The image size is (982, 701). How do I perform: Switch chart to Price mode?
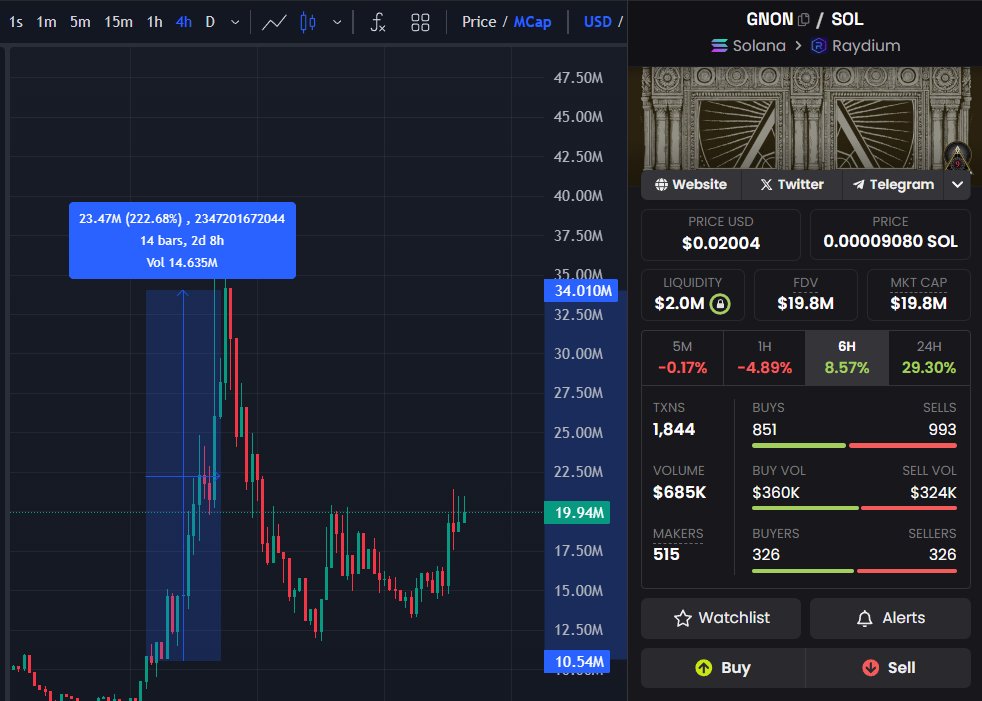pos(479,22)
